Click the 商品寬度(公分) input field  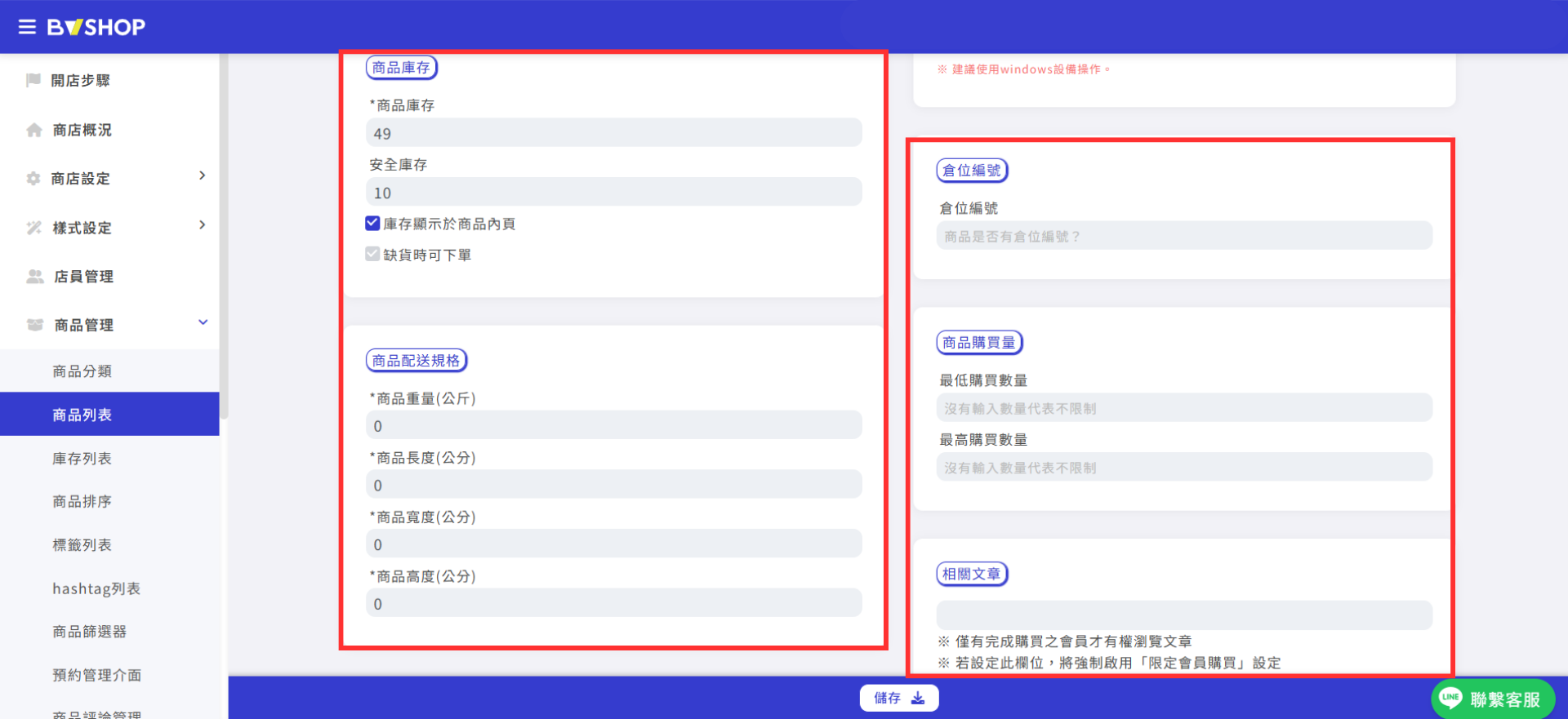point(614,544)
